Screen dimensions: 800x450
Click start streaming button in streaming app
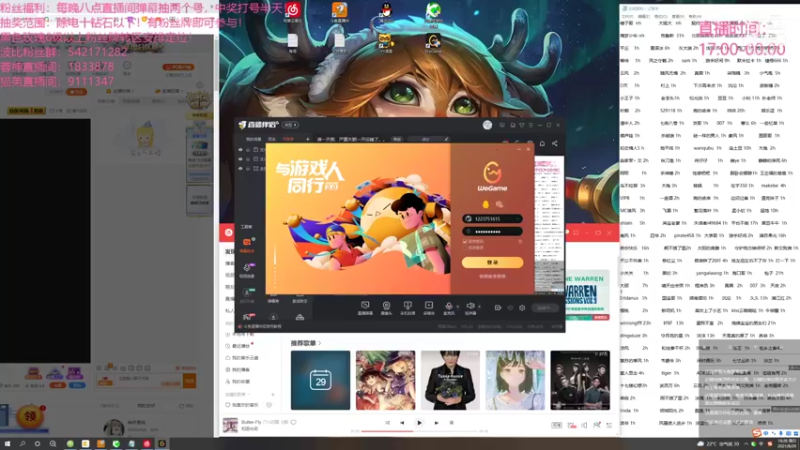544,308
